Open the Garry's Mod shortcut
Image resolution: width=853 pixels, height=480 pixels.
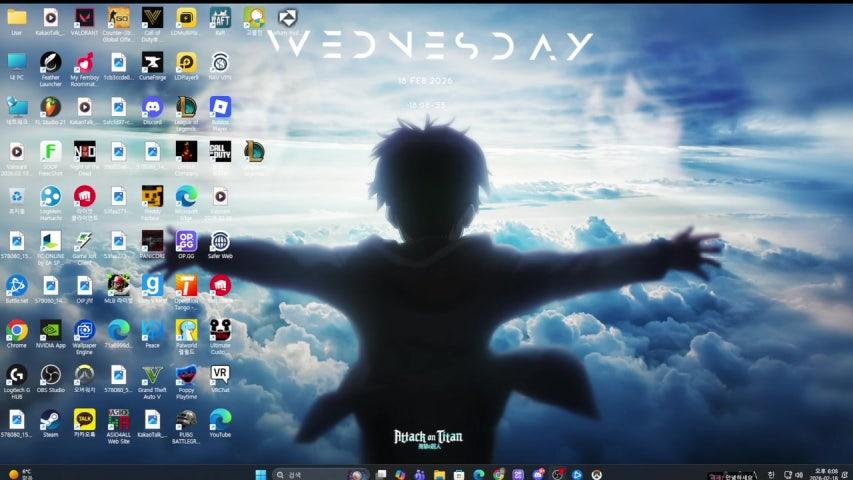[x=152, y=290]
